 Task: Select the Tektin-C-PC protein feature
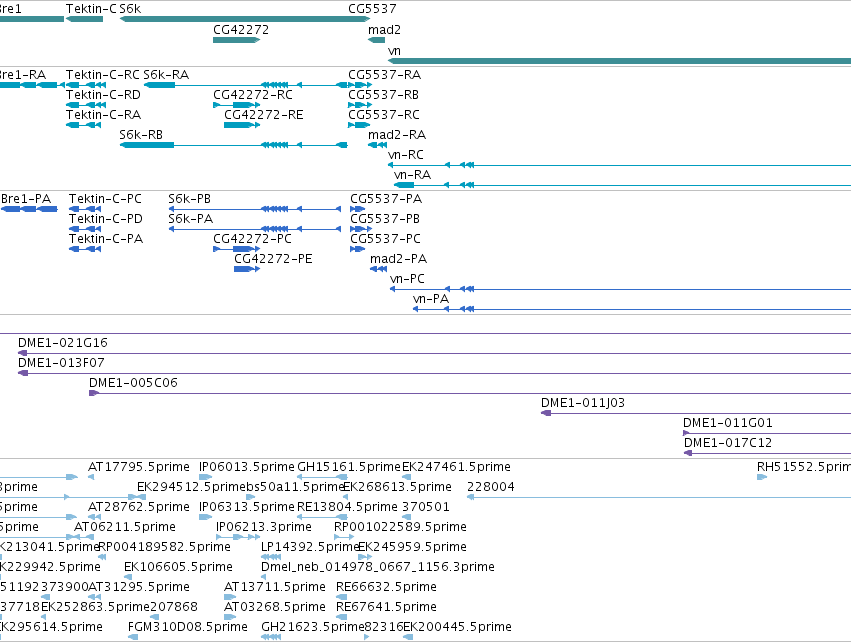click(85, 209)
